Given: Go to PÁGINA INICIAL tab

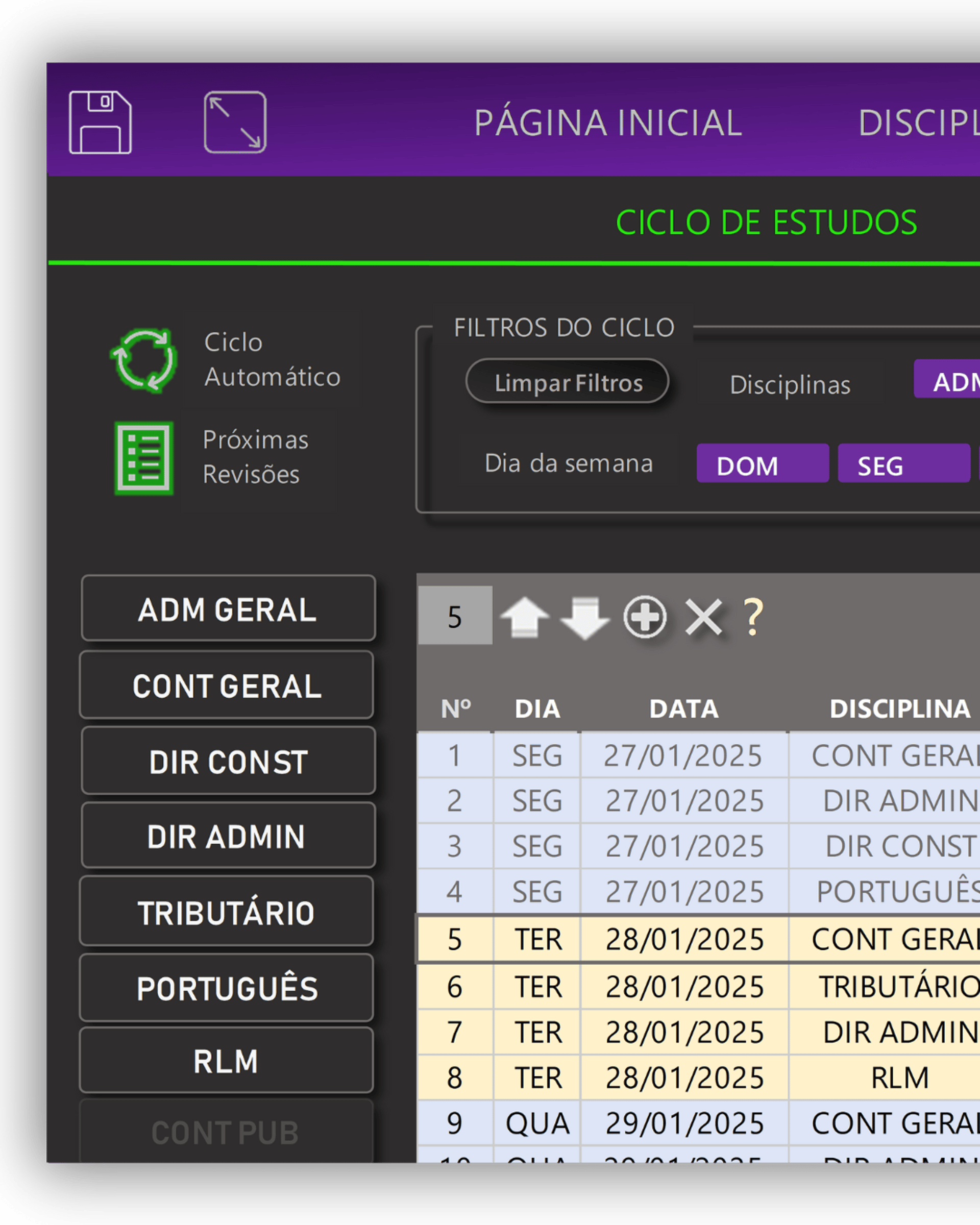Looking at the screenshot, I should click(608, 122).
